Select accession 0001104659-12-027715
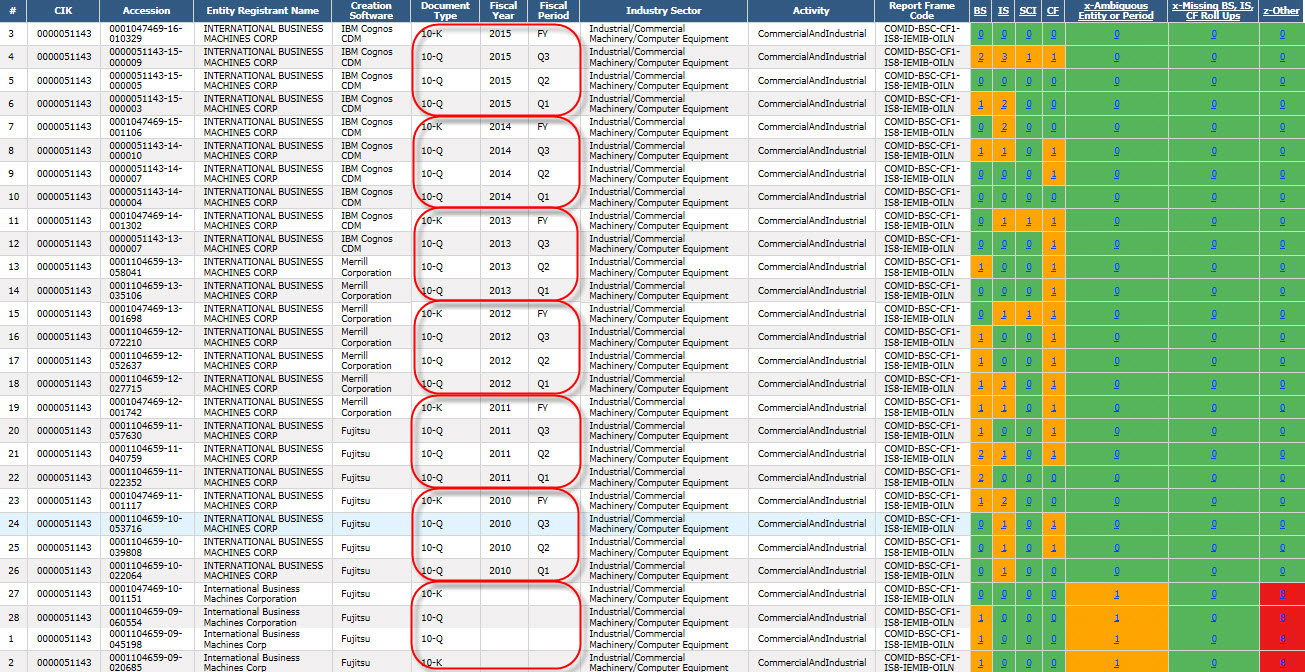This screenshot has height=672, width=1305. 146,384
